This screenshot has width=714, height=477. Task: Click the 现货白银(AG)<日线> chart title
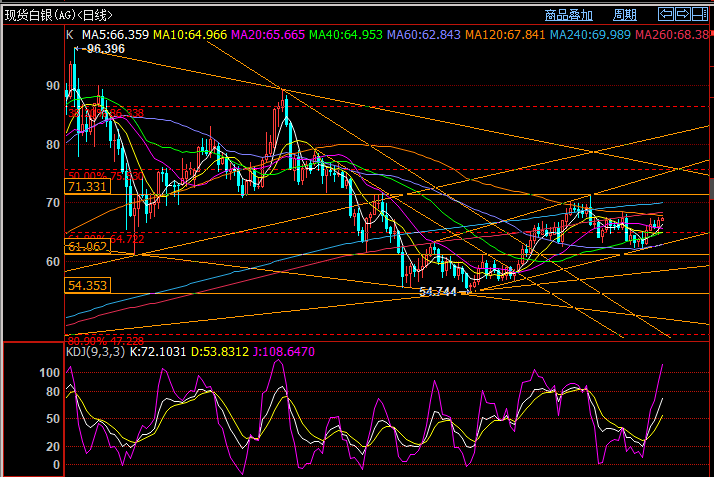(x=58, y=15)
